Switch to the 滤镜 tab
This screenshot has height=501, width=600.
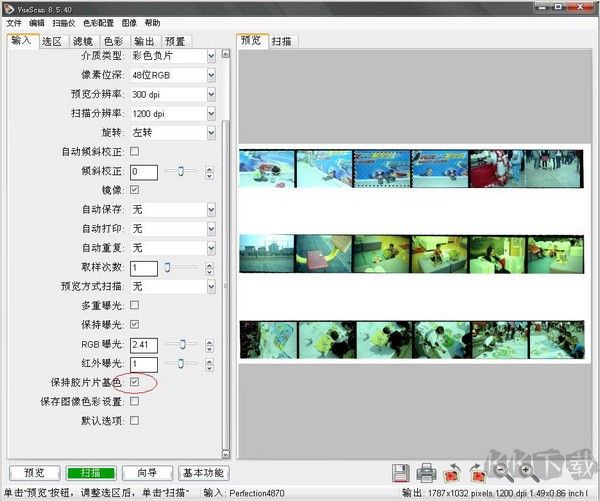coord(83,41)
